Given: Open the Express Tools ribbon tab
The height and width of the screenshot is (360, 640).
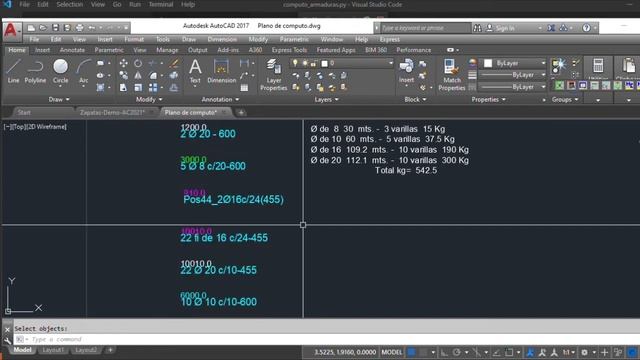Looking at the screenshot, I should coord(289,50).
